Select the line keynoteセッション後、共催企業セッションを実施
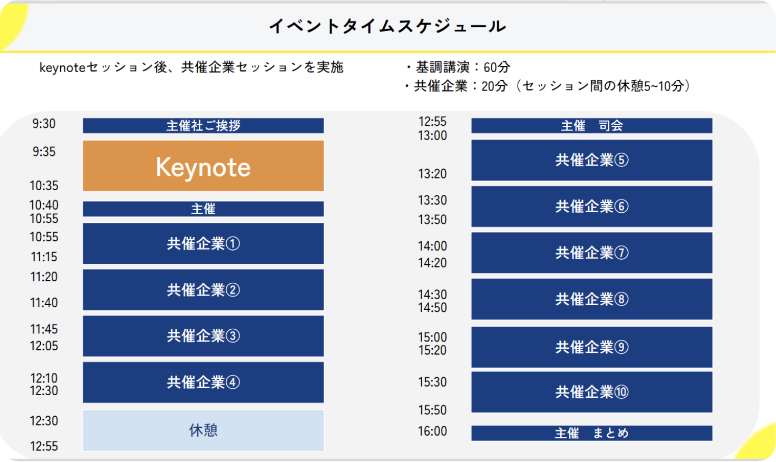 191,67
